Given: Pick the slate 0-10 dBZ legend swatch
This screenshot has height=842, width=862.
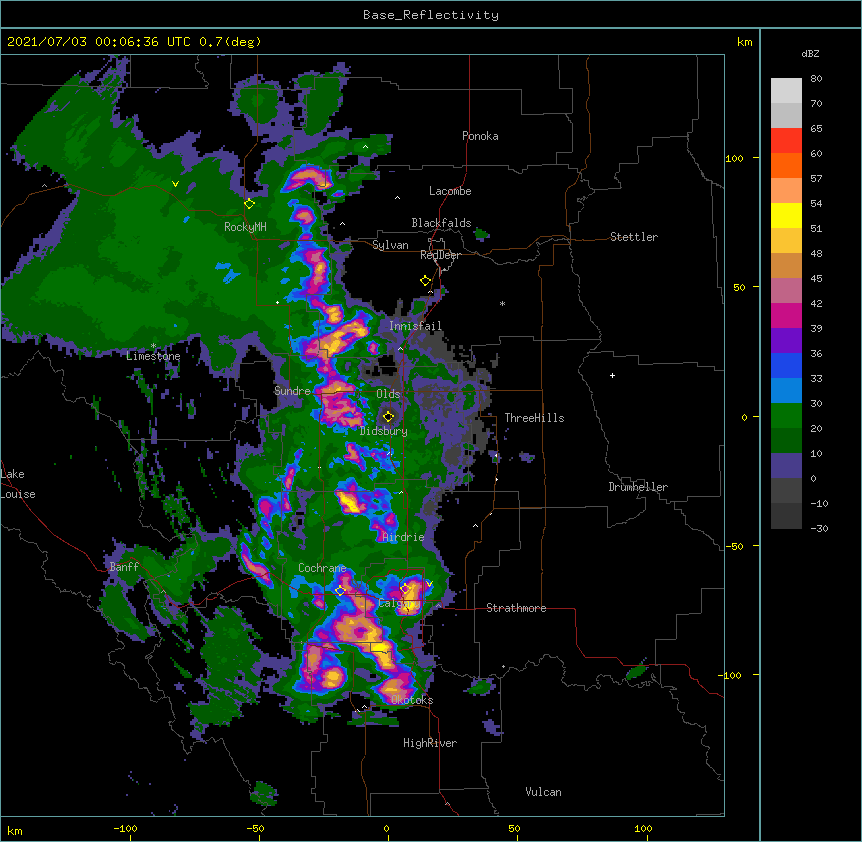Looking at the screenshot, I should 786,466.
